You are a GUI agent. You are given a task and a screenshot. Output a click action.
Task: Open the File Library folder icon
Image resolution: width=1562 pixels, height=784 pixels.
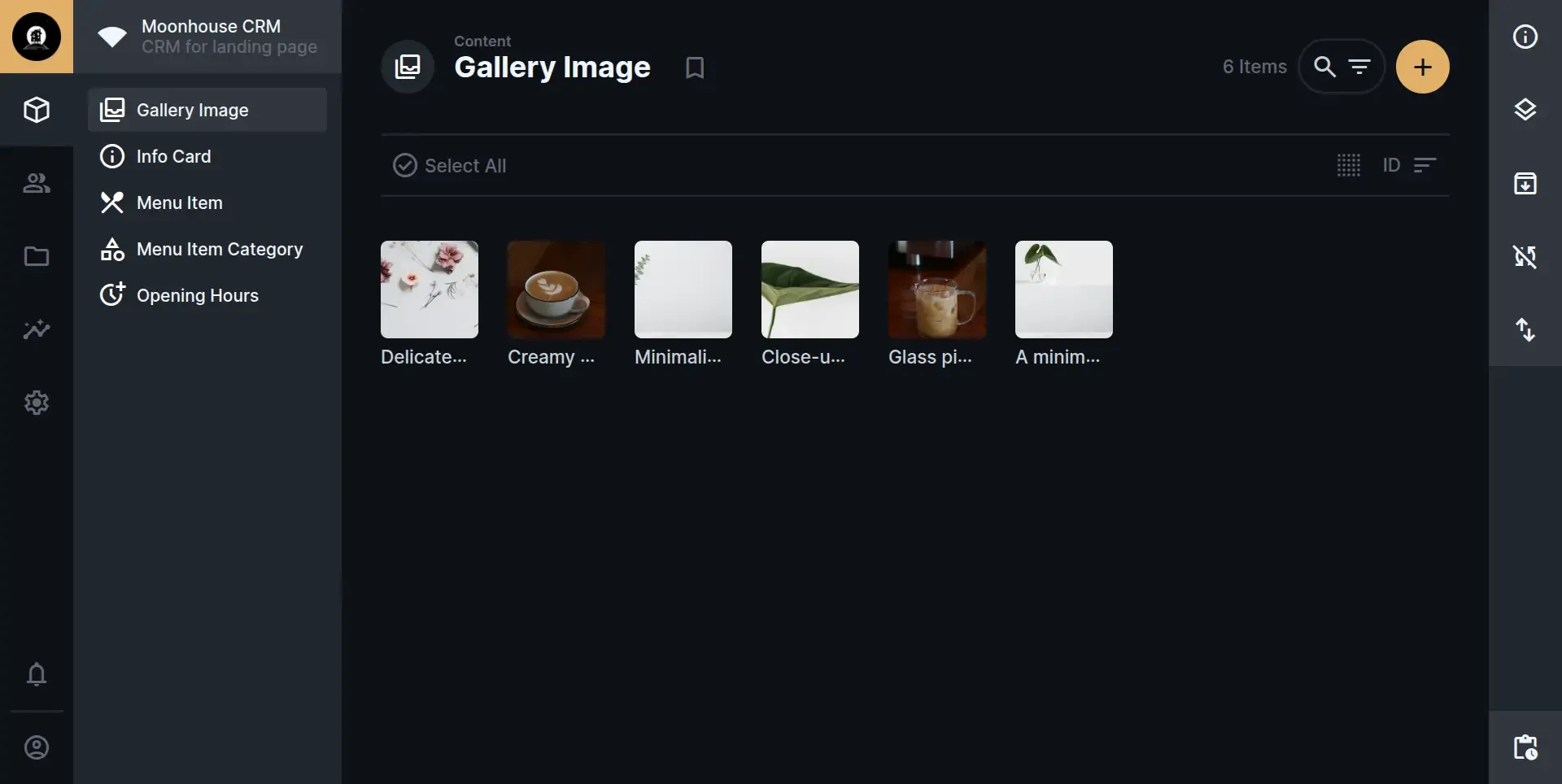click(37, 256)
